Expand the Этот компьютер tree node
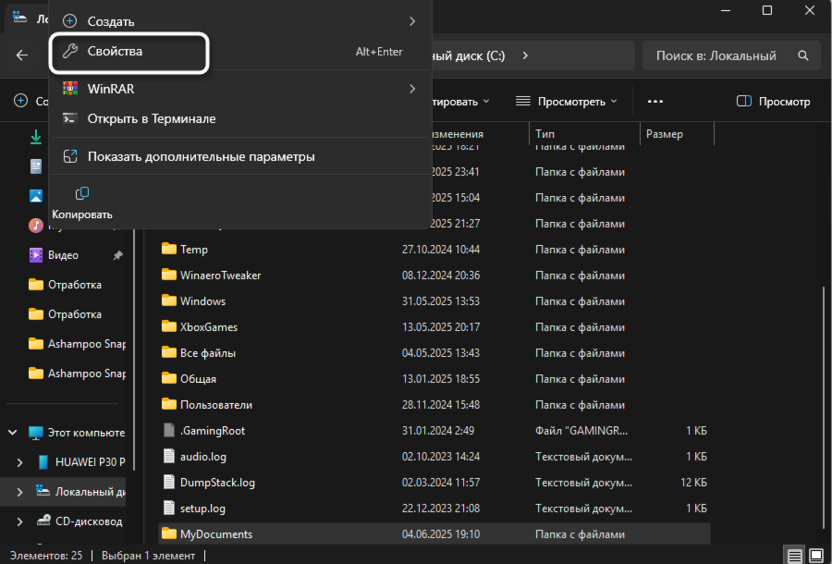Screen dimensions: 832x564 13,433
